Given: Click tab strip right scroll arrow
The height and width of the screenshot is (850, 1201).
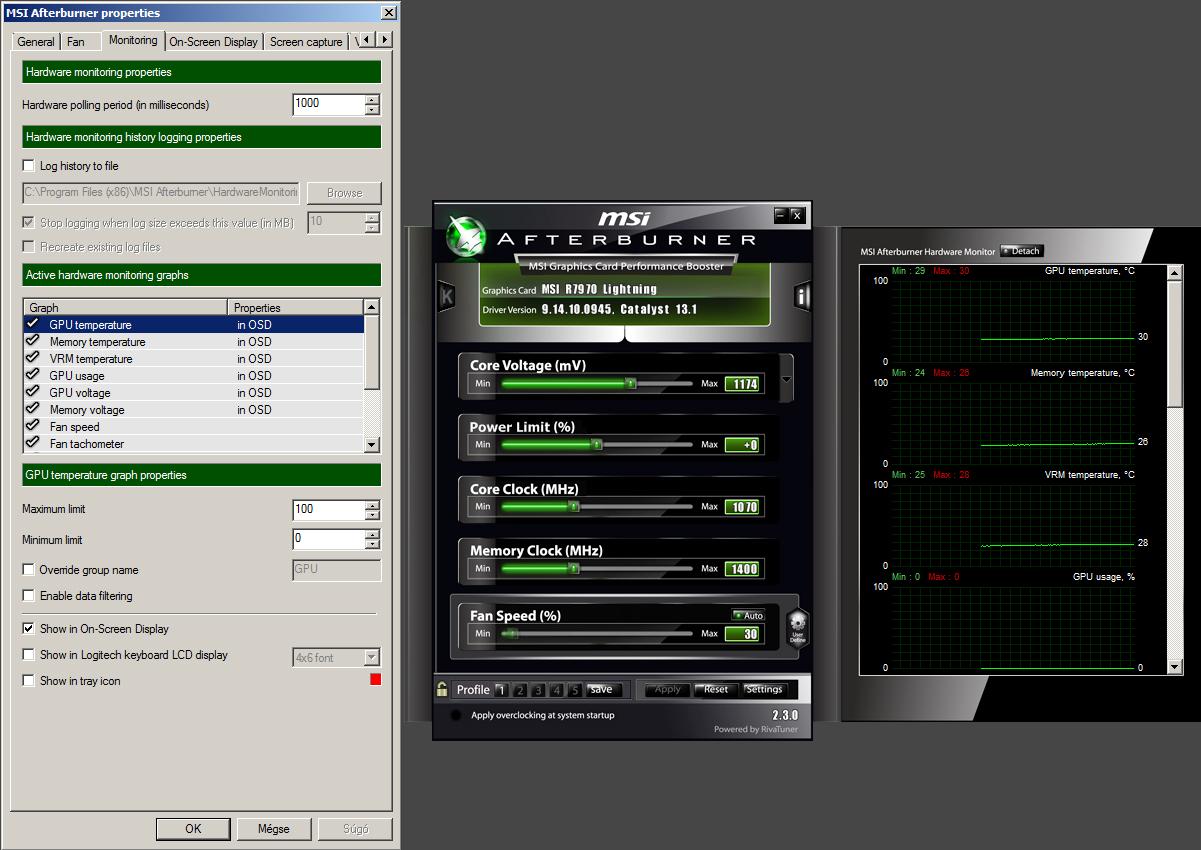Looking at the screenshot, I should coord(385,39).
